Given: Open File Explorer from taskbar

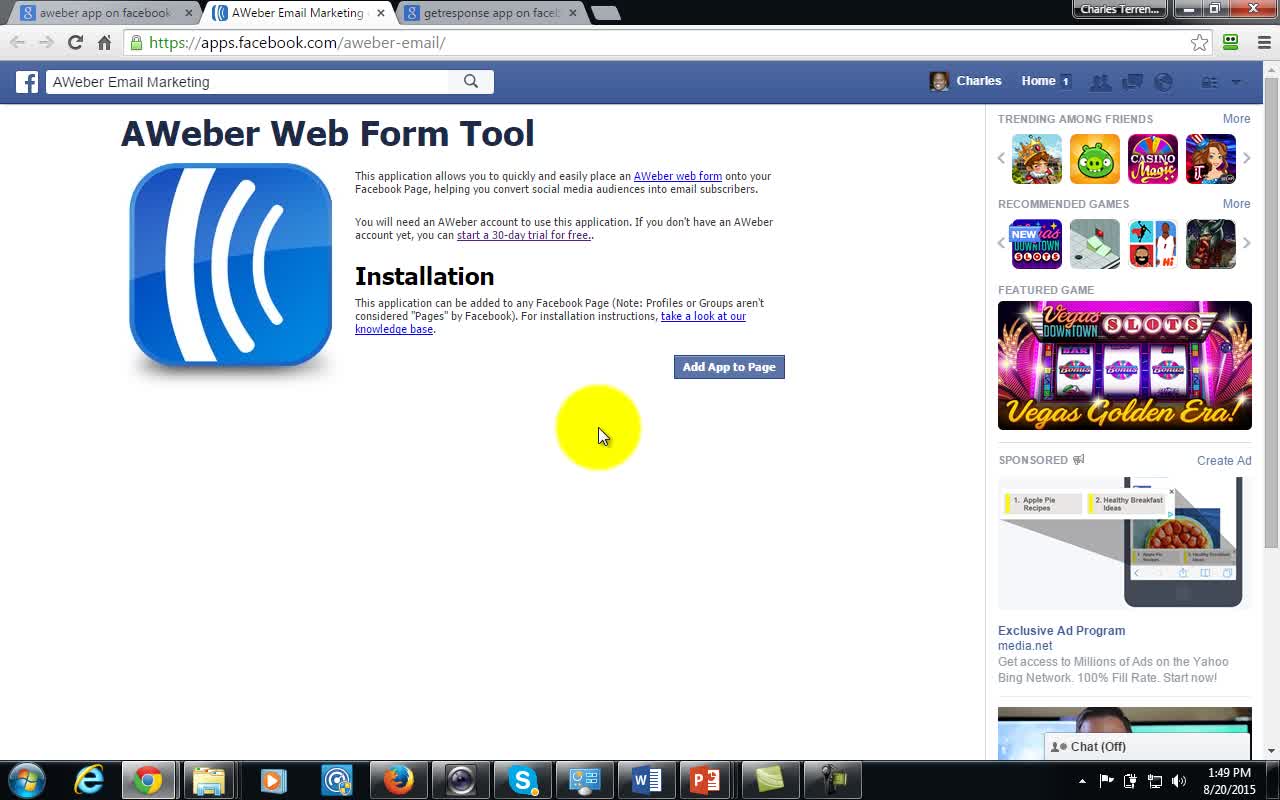Looking at the screenshot, I should coord(208,780).
